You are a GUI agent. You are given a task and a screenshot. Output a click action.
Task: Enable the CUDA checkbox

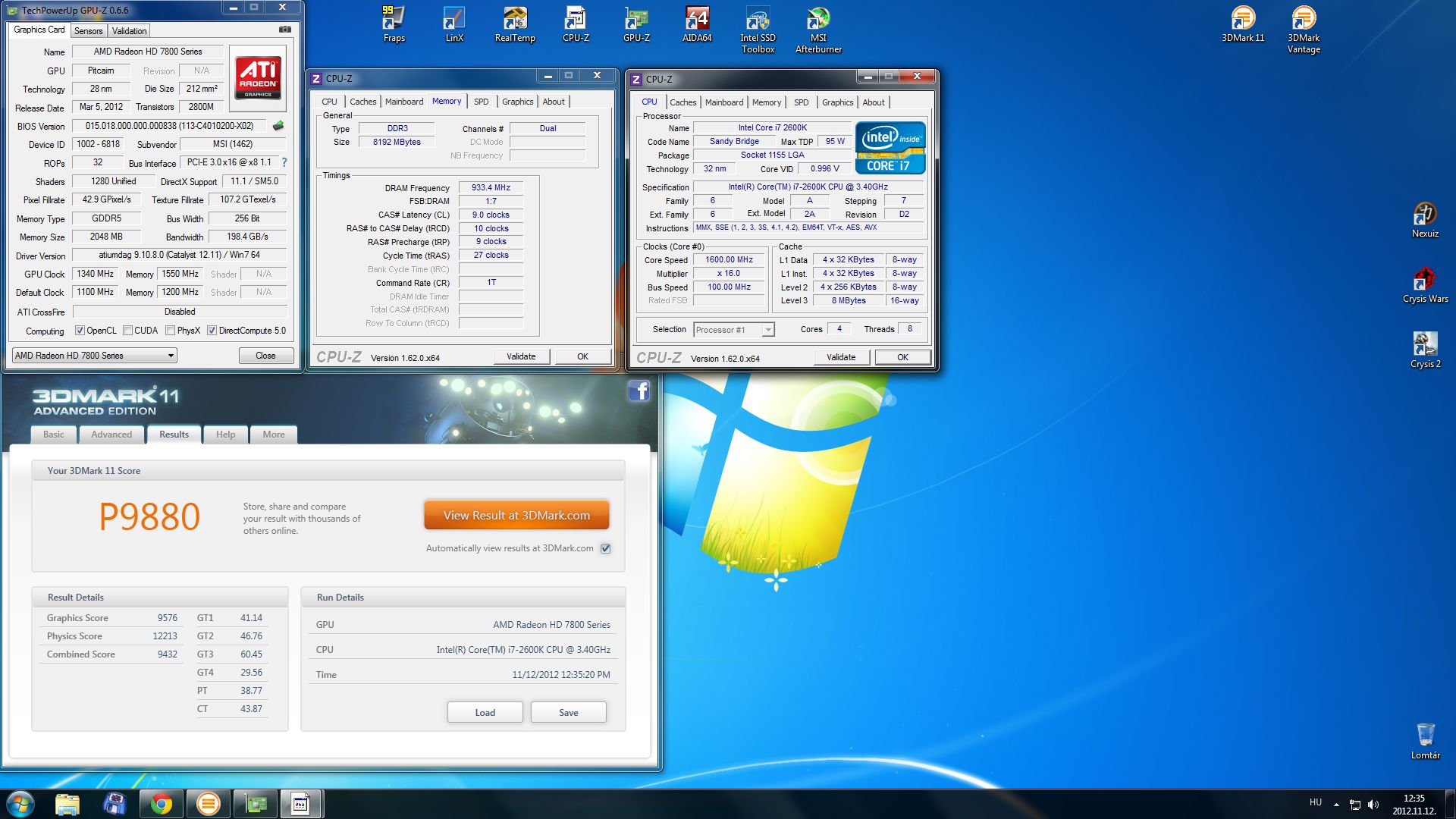128,331
